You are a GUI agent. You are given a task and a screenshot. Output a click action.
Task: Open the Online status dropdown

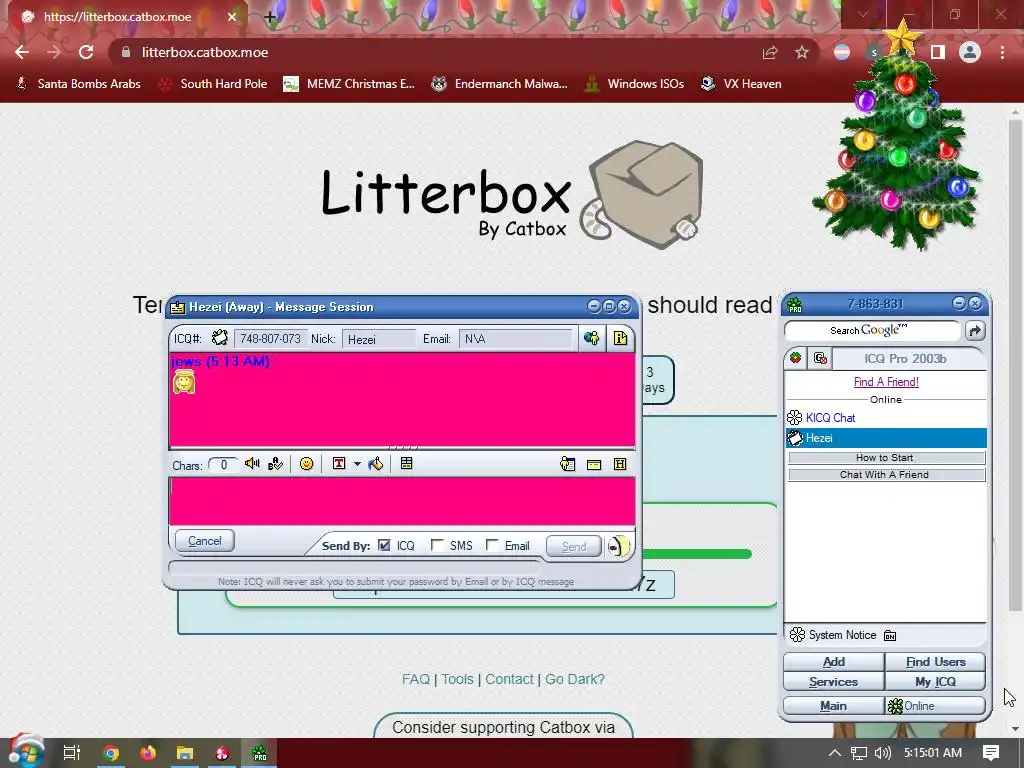[935, 706]
